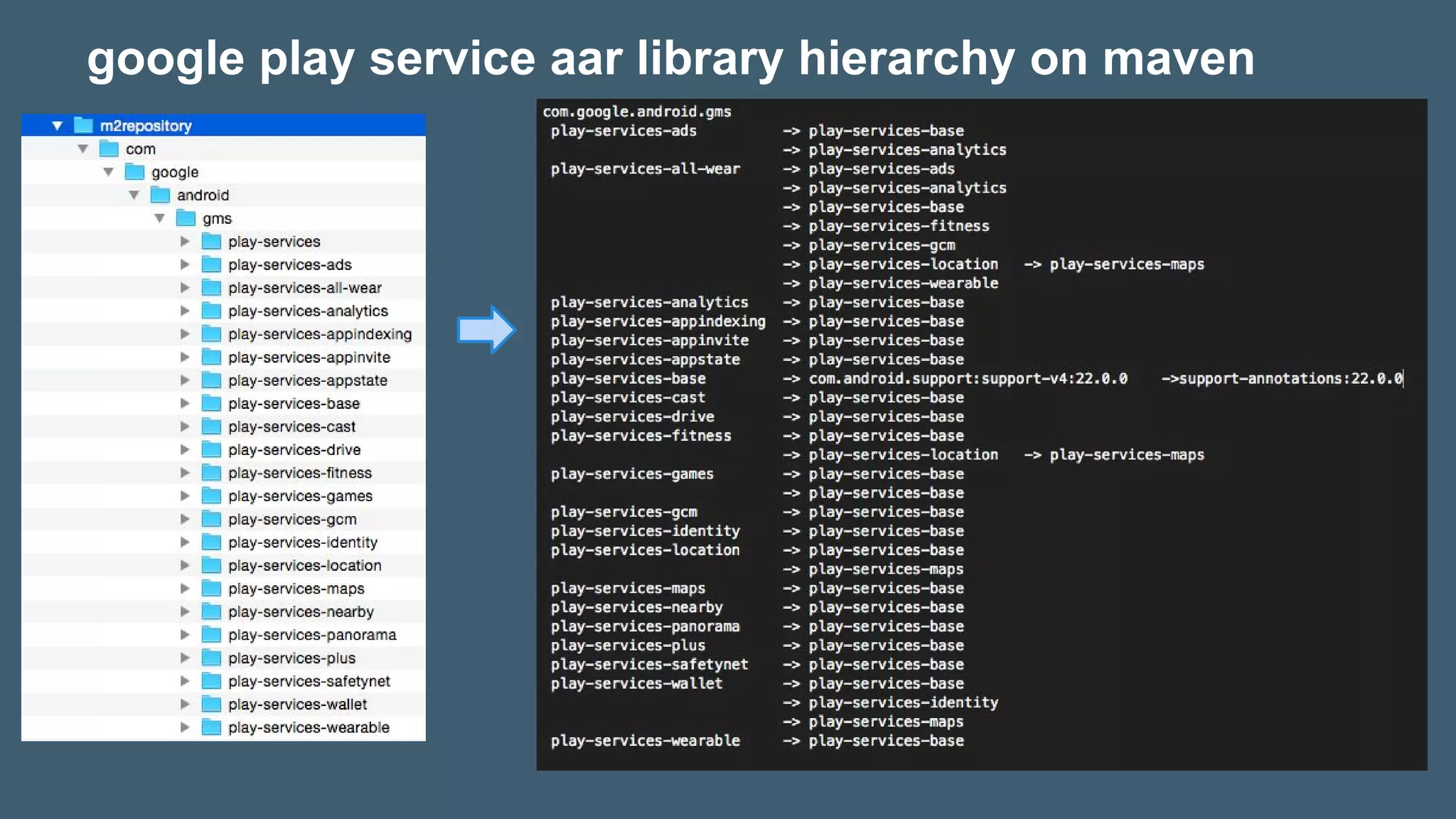Click play-services-identity dependency under wallet

(x=904, y=702)
